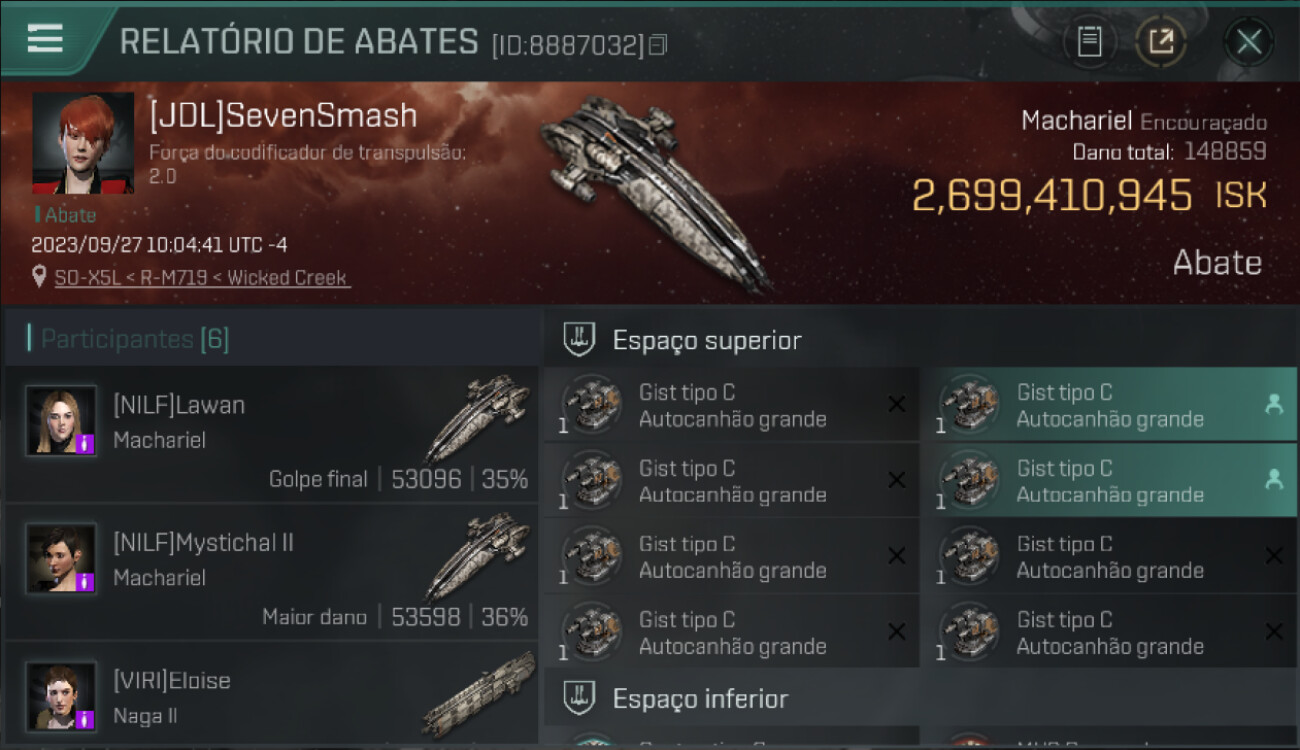
Task: Click the person icon on second highlighted autocannon
Action: pos(1273,480)
